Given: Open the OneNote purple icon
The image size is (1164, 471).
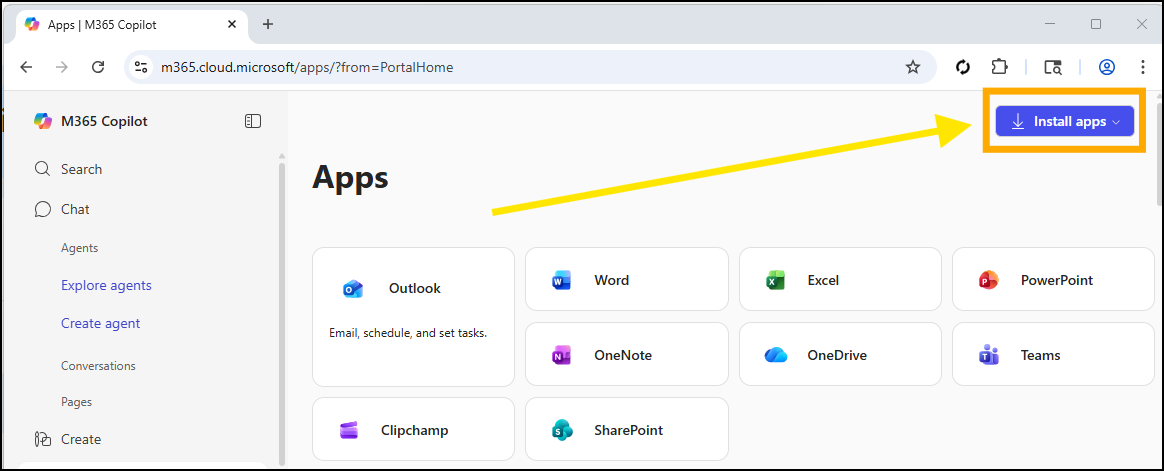Looking at the screenshot, I should pyautogui.click(x=562, y=356).
